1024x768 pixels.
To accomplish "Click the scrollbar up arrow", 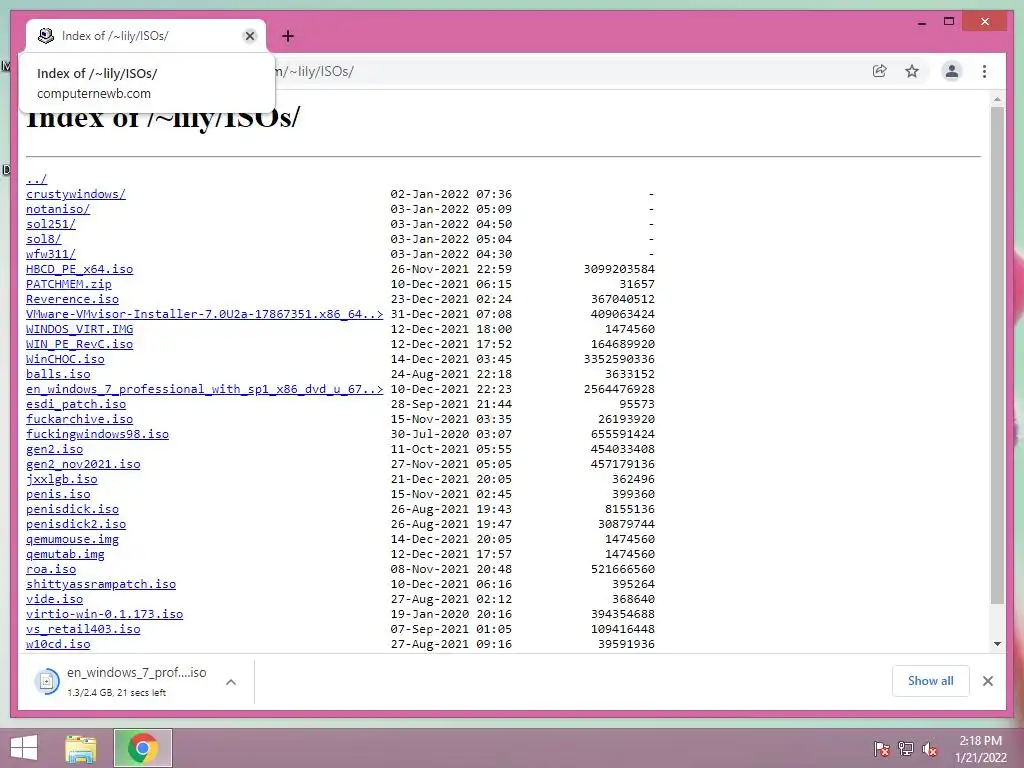I will click(997, 99).
